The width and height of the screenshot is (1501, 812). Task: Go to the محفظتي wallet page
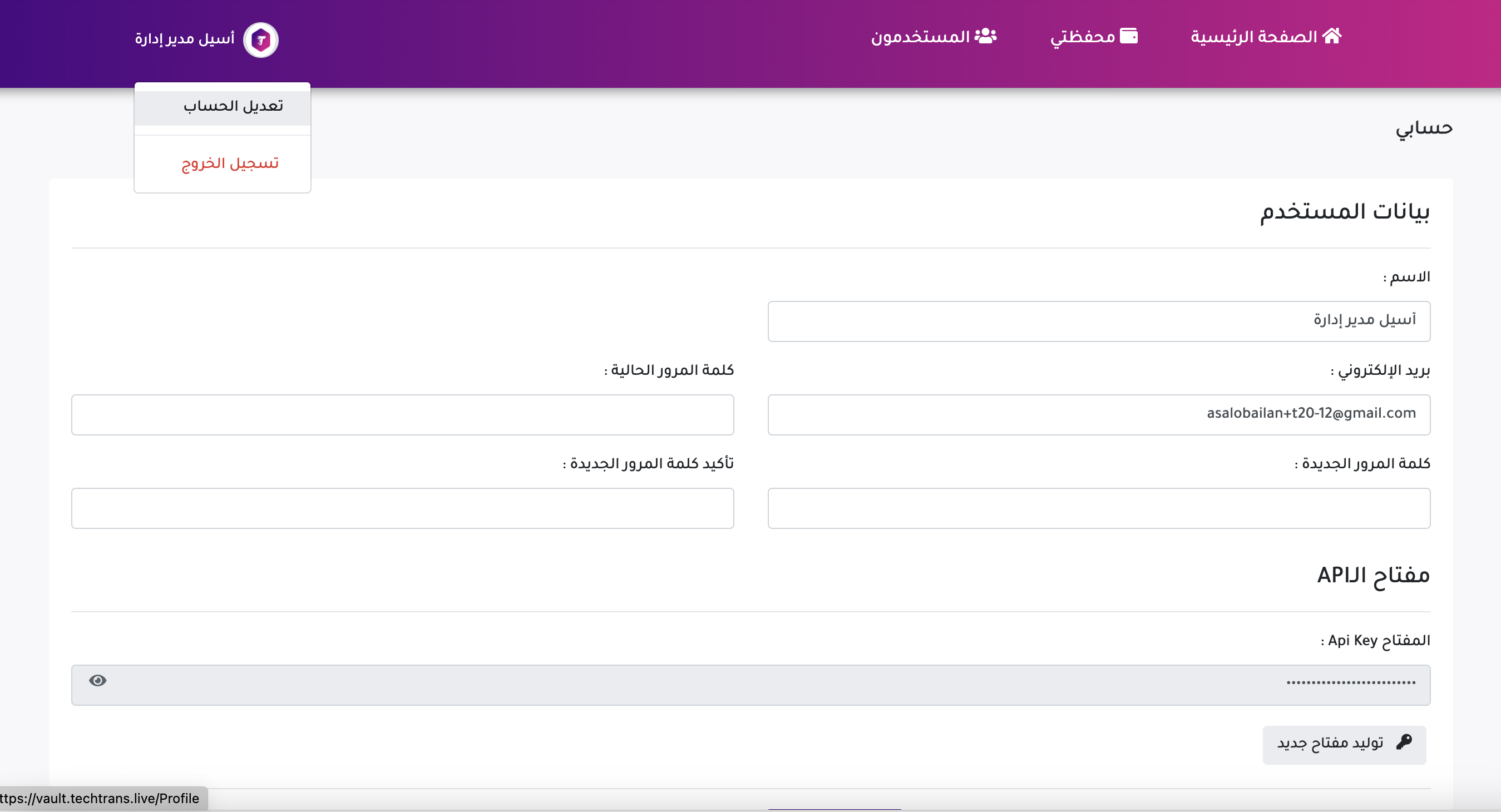pyautogui.click(x=1083, y=37)
